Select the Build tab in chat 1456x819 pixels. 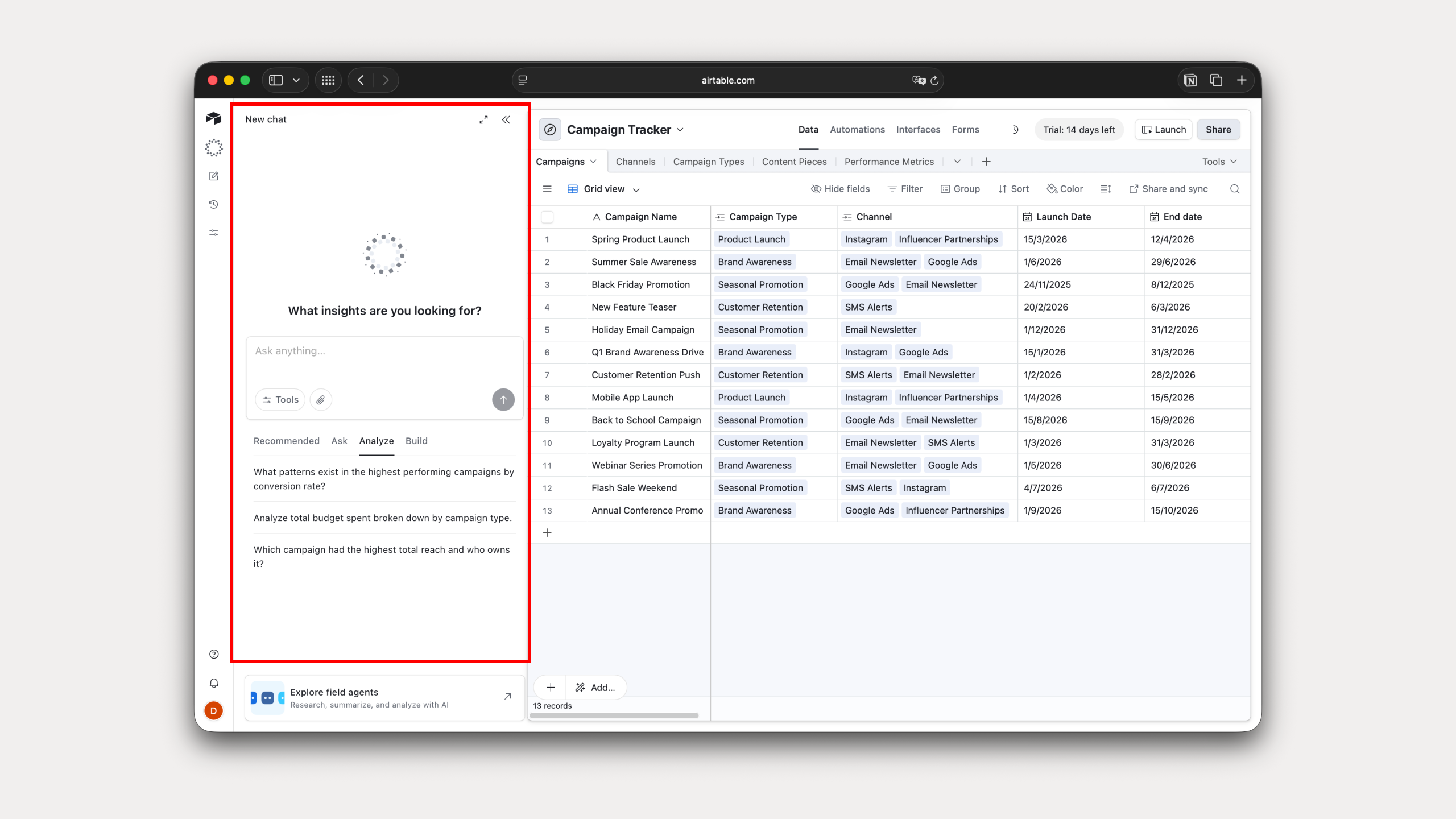tap(416, 441)
